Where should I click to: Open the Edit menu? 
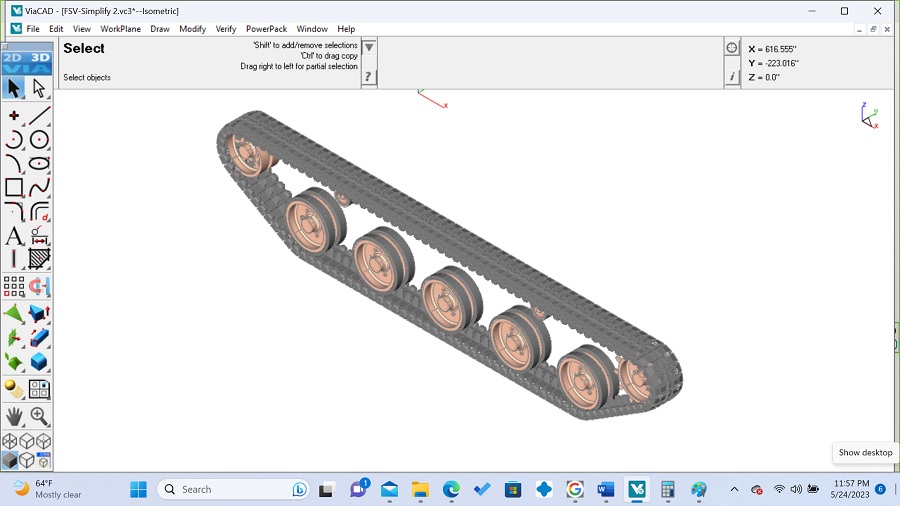tap(56, 29)
